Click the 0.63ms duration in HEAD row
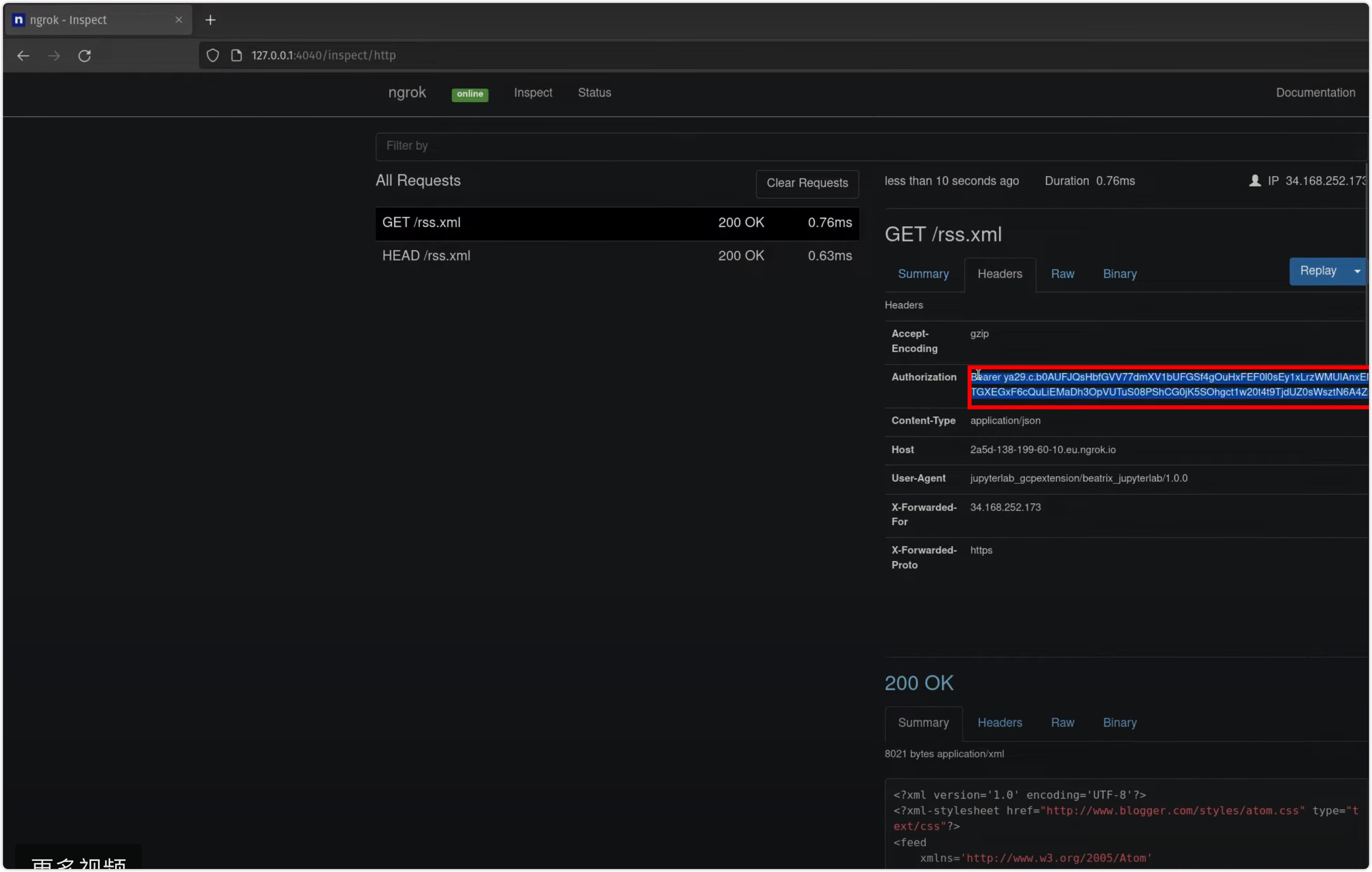This screenshot has height=872, width=1372. pos(829,256)
